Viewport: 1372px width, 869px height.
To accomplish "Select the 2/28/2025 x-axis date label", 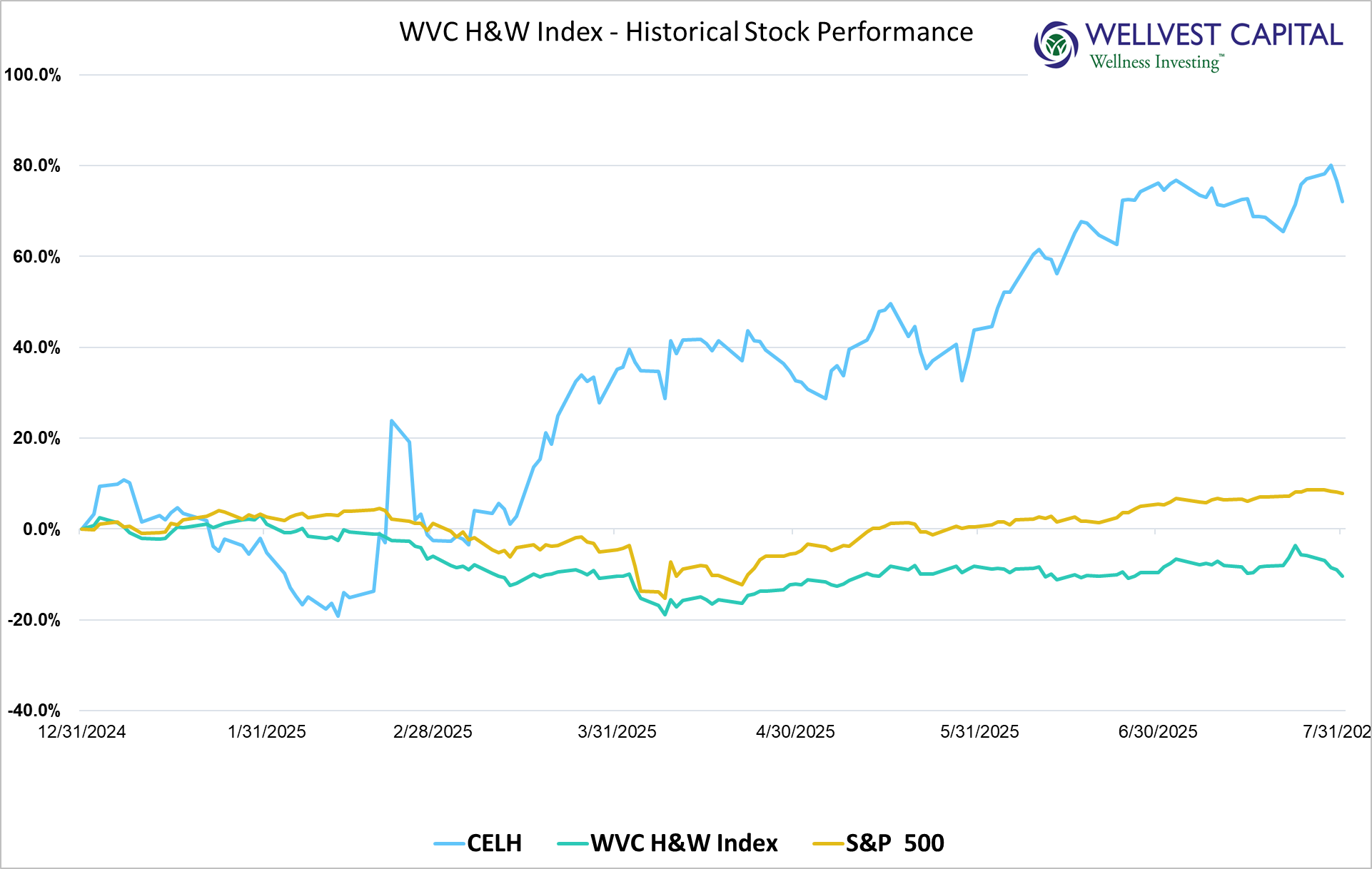I will pyautogui.click(x=433, y=731).
